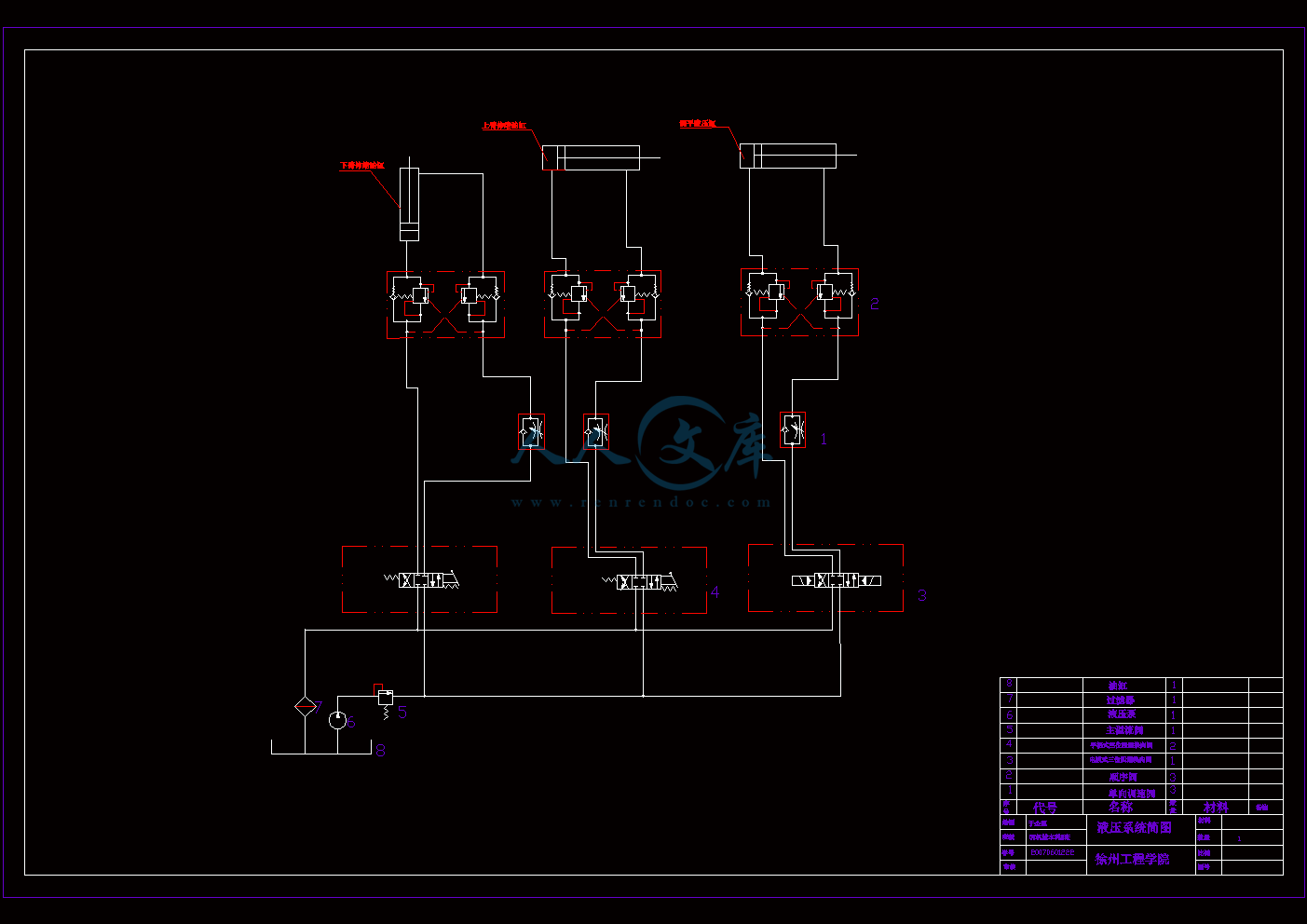
Task: Click the '主溢流阀' cell in the parts list
Action: coord(1124,730)
